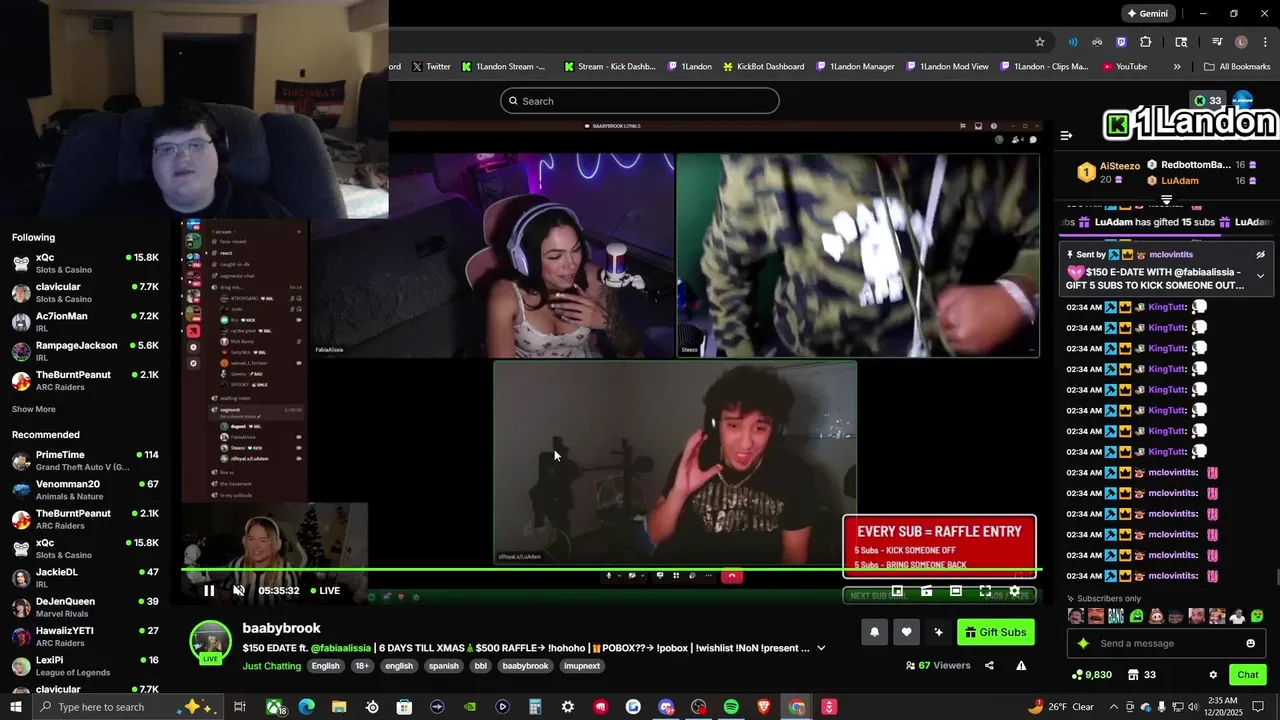This screenshot has height=720, width=1280.
Task: Open Twitter bookmark
Action: (x=431, y=67)
